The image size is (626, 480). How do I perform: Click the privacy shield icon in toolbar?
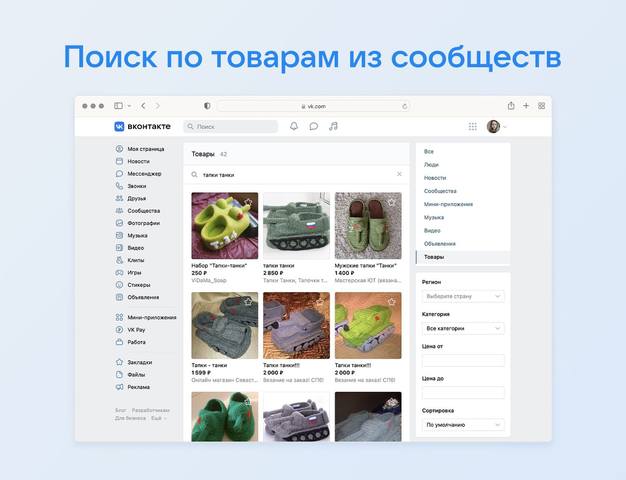(207, 106)
